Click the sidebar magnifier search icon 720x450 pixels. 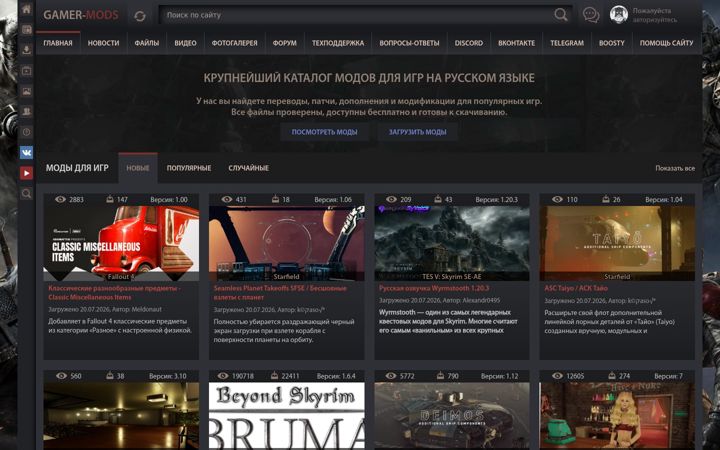click(26, 193)
